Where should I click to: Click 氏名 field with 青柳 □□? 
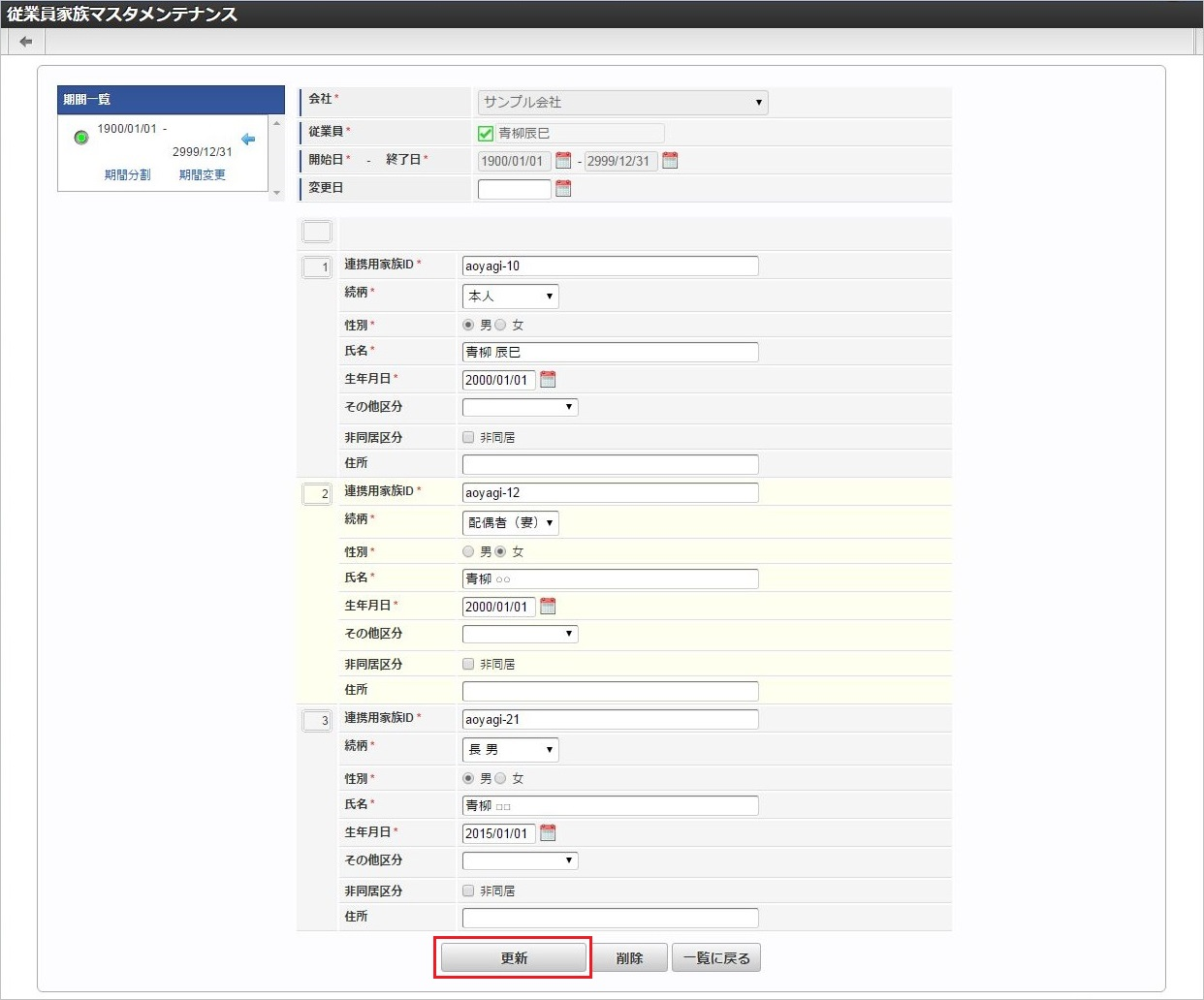click(x=611, y=805)
